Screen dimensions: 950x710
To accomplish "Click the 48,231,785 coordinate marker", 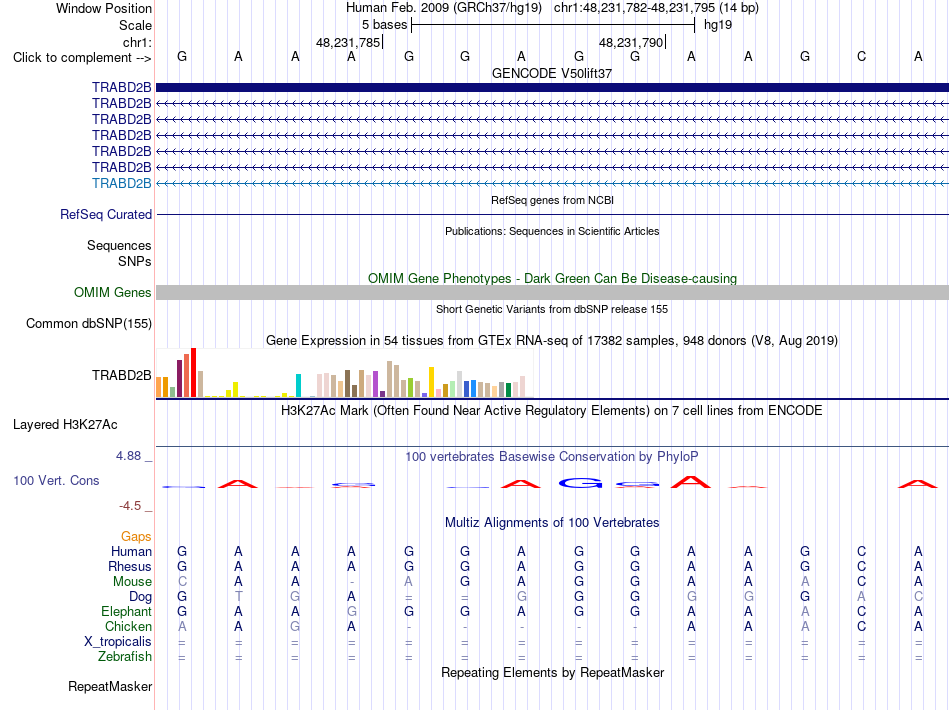I will 348,42.
